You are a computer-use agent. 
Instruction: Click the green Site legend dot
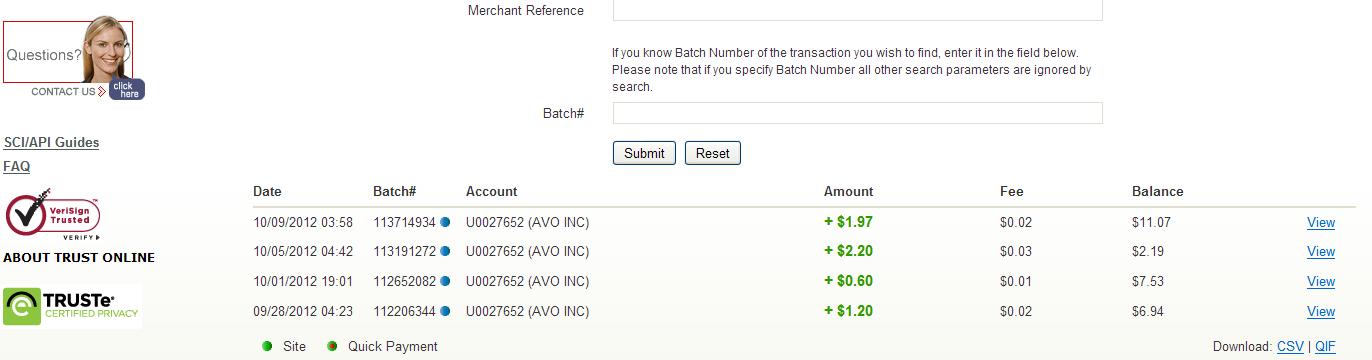tap(267, 346)
